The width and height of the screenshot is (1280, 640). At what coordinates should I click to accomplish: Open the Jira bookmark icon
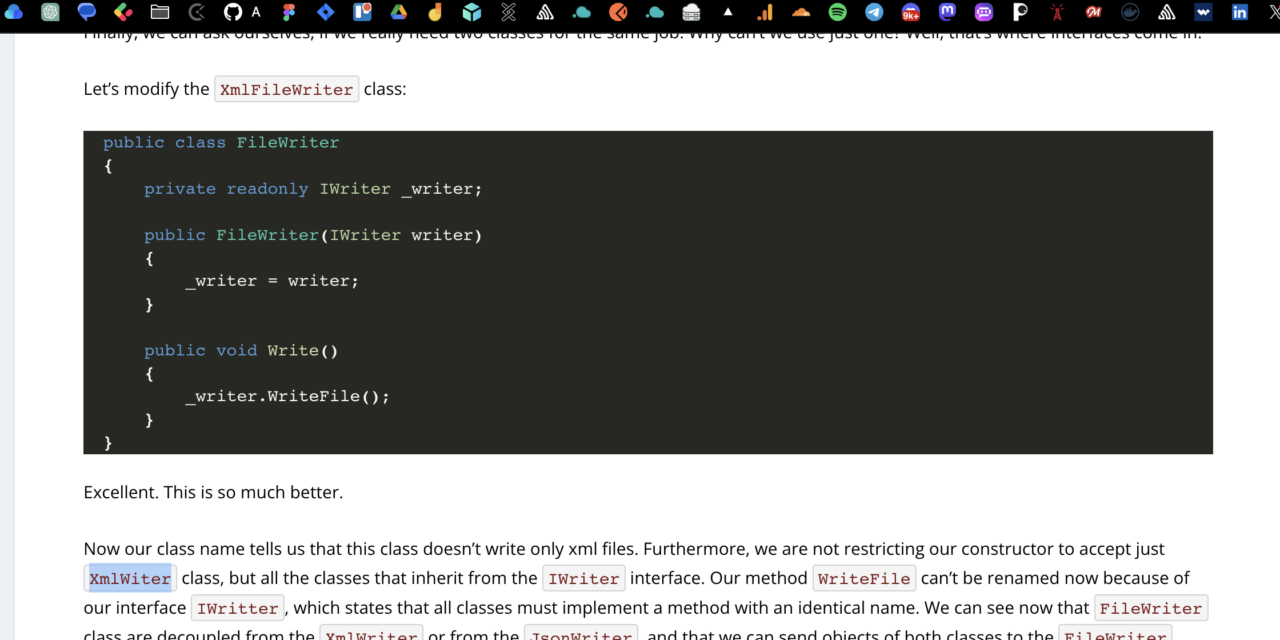(326, 12)
